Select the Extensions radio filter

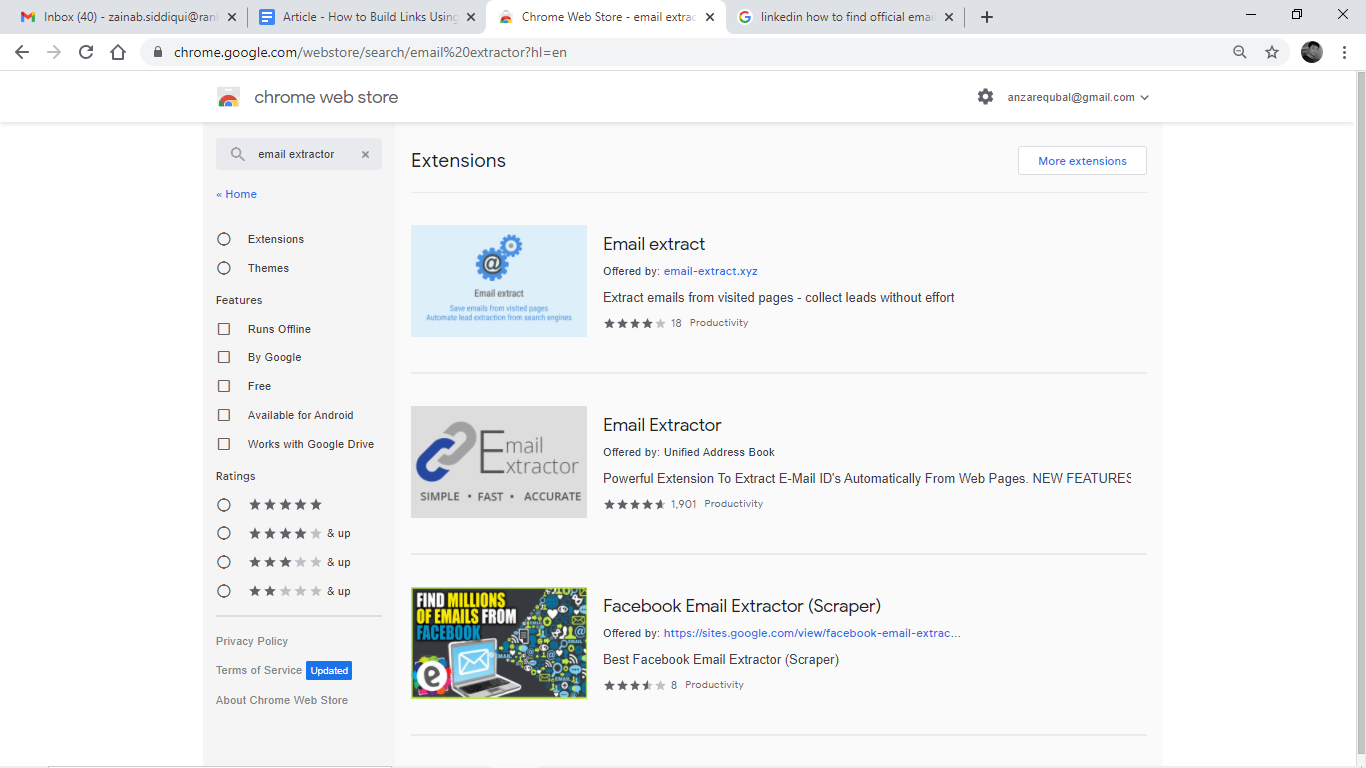(224, 239)
